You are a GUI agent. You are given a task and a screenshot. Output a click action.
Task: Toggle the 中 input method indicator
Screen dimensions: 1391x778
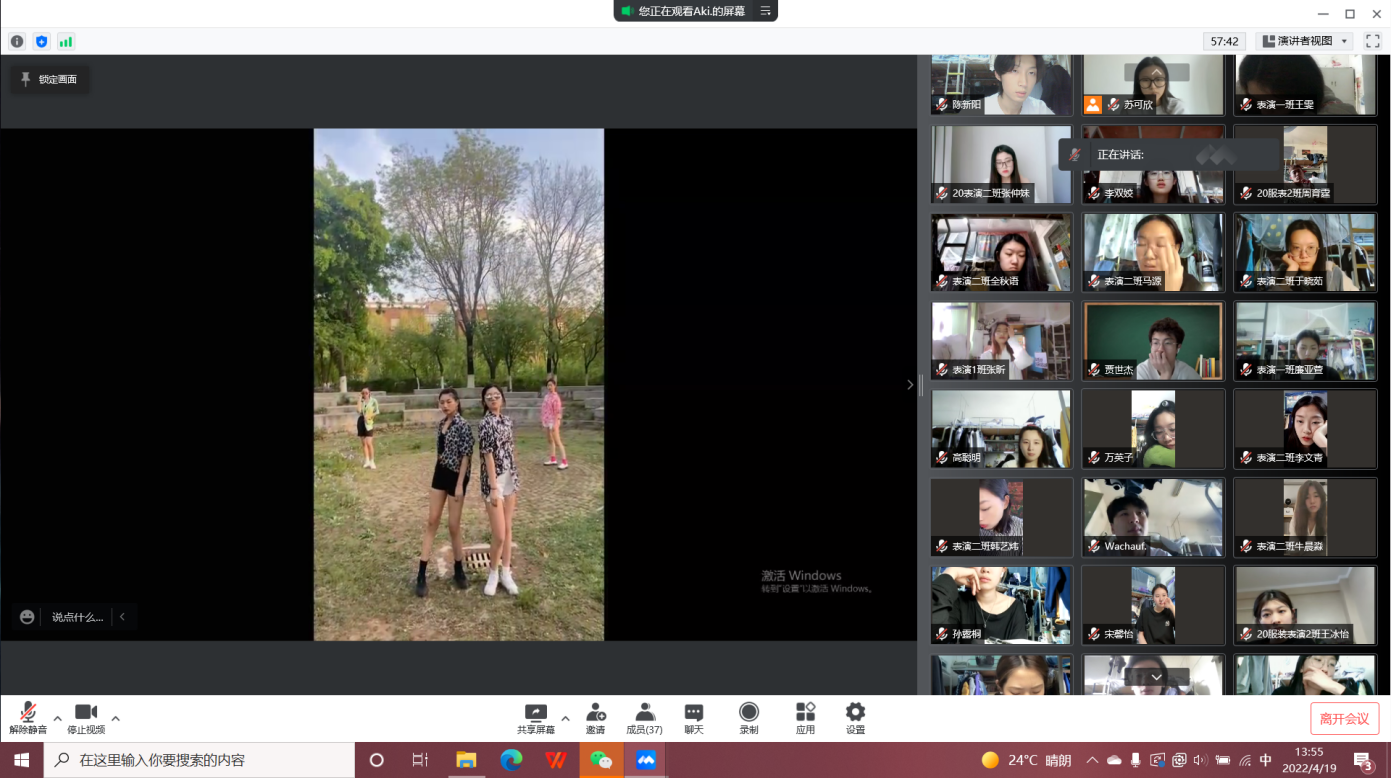tap(1266, 760)
